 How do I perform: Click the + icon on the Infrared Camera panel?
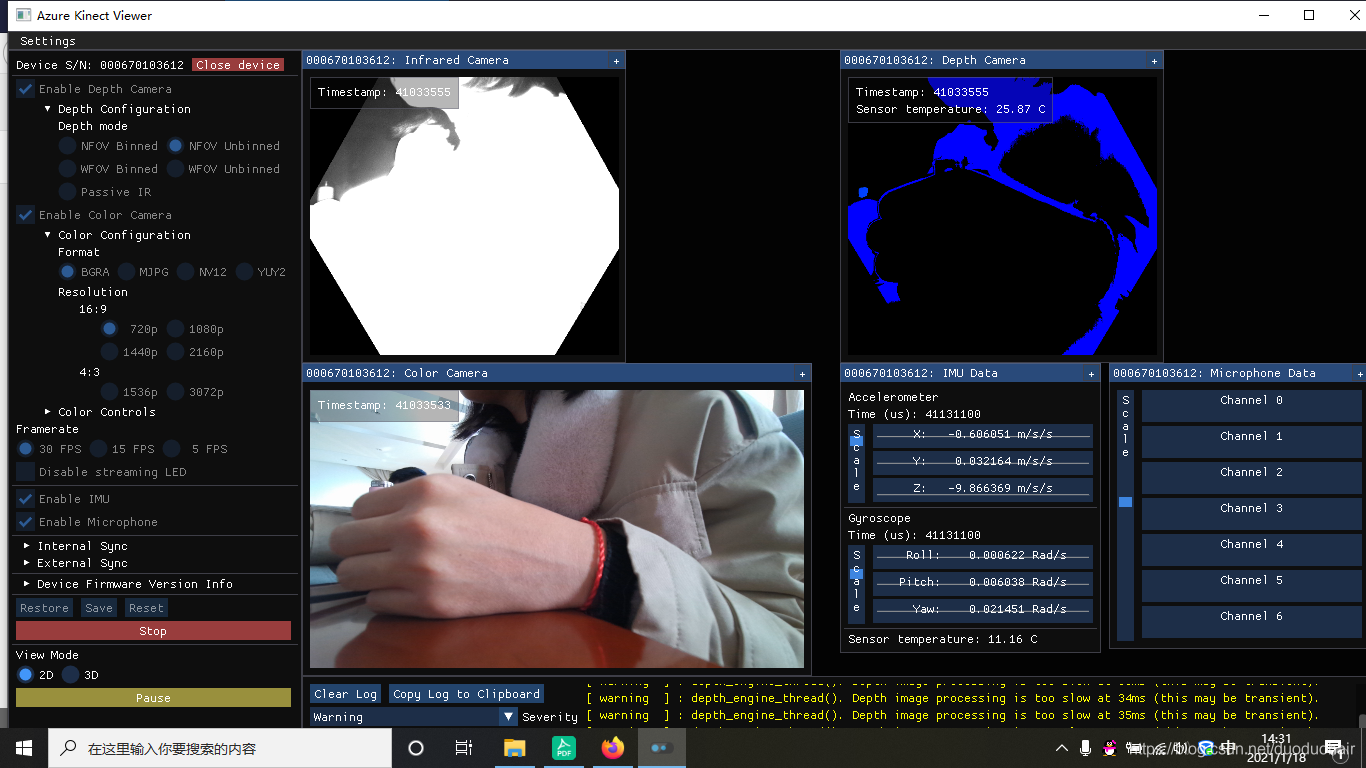tap(615, 60)
